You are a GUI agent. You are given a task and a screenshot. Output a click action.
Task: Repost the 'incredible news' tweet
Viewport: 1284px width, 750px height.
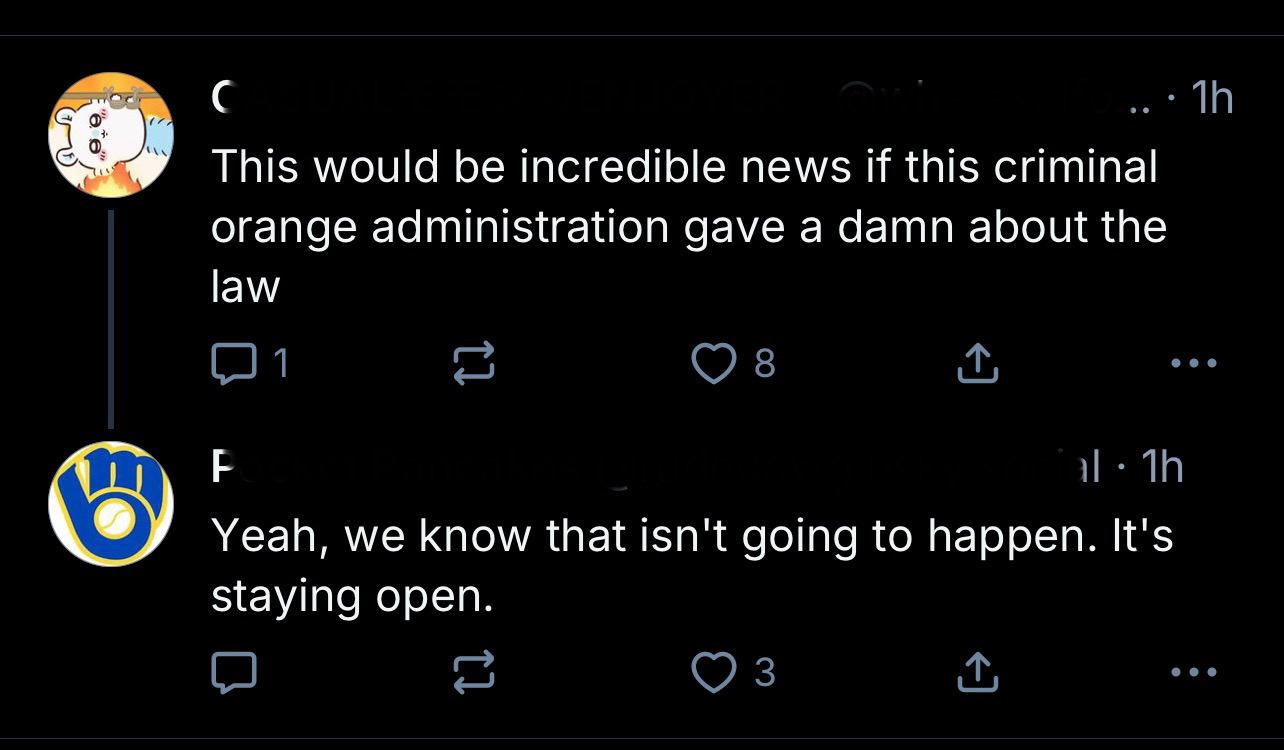(473, 364)
